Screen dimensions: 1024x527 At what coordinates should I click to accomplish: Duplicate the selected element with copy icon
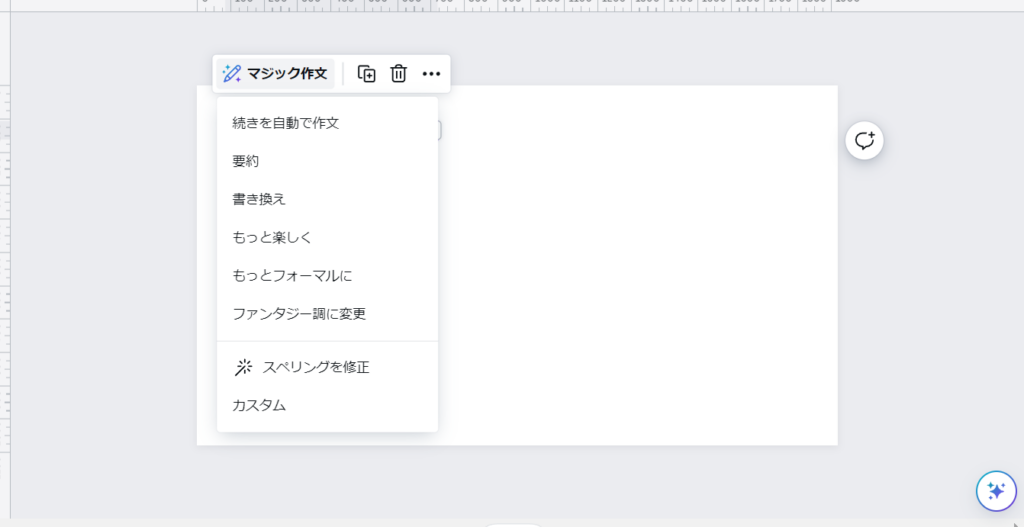pos(367,73)
